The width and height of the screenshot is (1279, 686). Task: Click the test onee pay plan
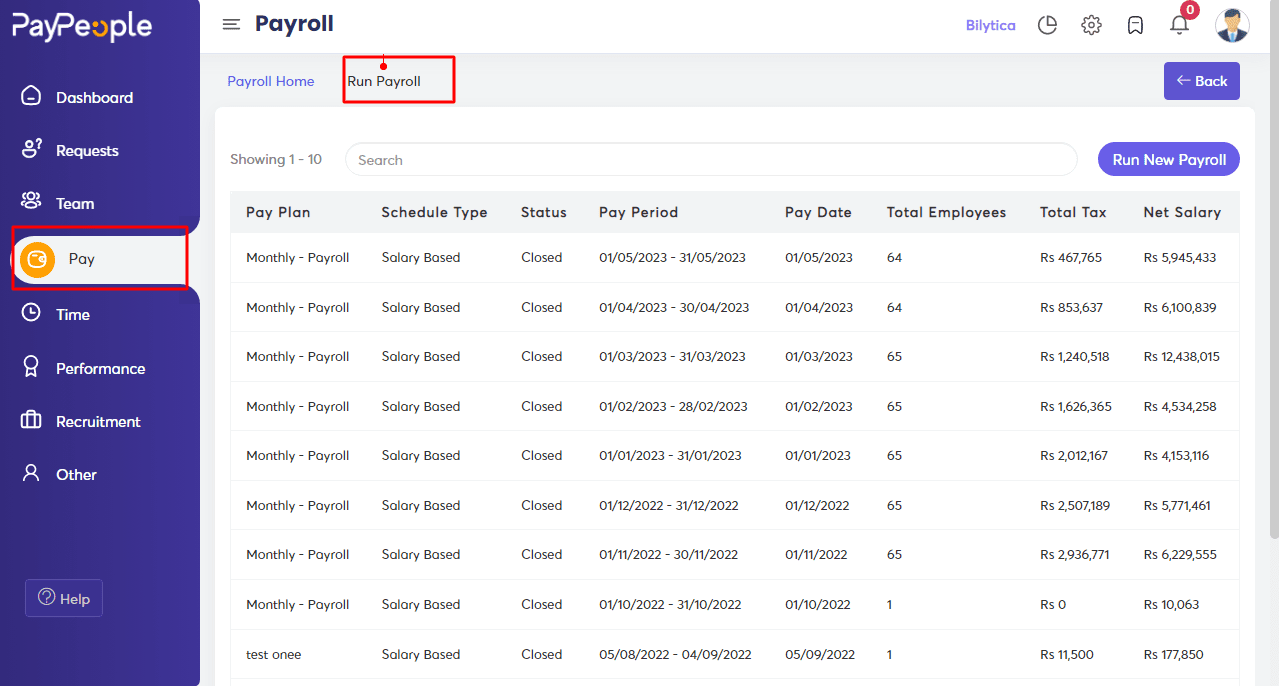tap(273, 655)
